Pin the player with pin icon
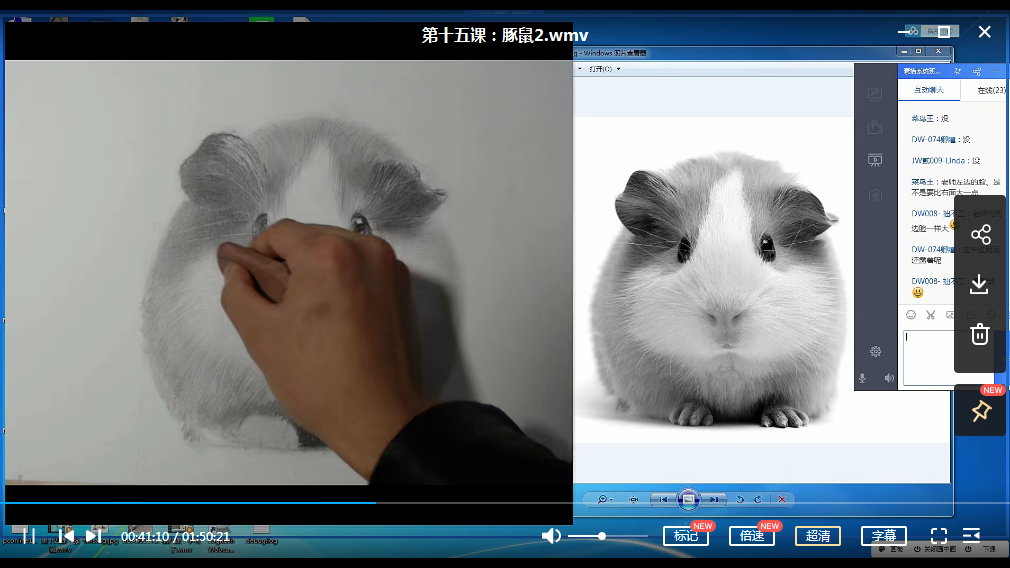1010x568 pixels. click(981, 411)
